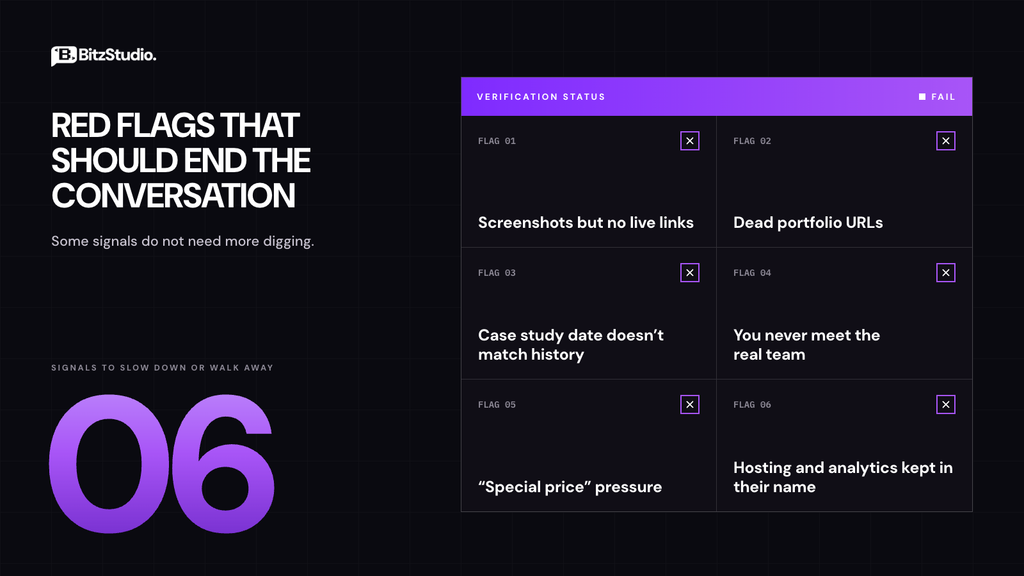The width and height of the screenshot is (1024, 576).
Task: Click 'Case study date doesn't match history'
Action: pyautogui.click(x=571, y=345)
